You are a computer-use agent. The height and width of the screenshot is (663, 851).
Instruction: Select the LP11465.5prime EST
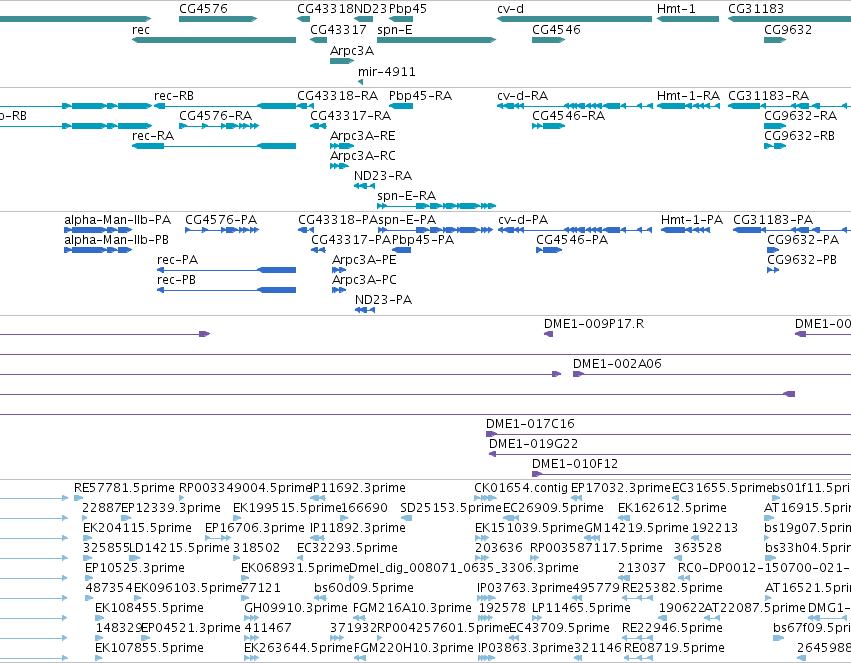[536, 617]
